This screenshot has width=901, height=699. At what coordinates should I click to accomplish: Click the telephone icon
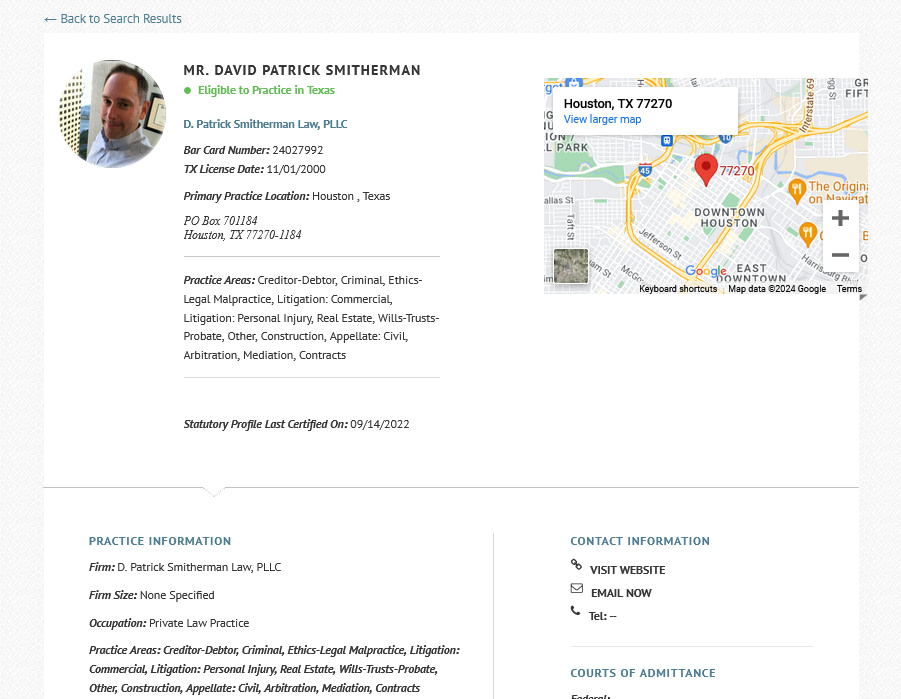click(575, 610)
